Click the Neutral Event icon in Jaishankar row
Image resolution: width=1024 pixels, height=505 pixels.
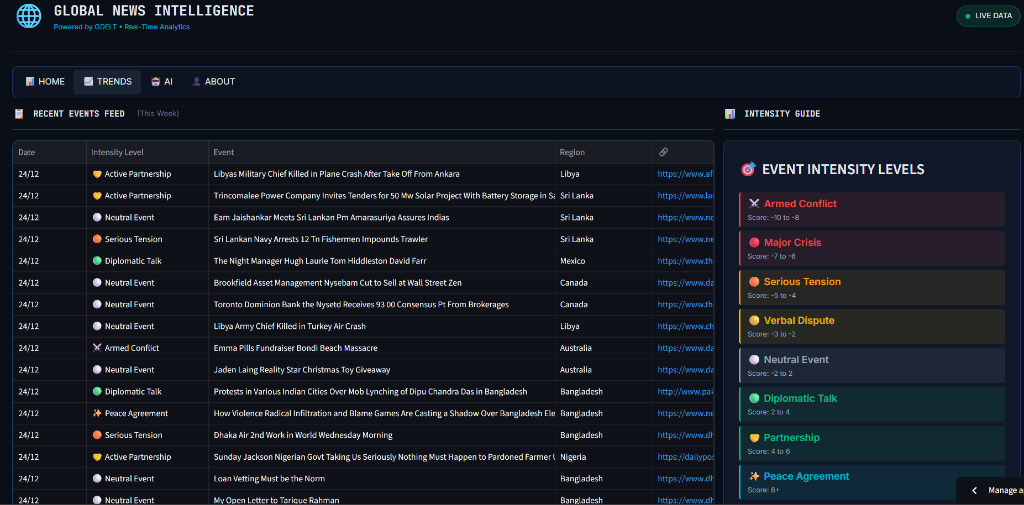point(97,218)
